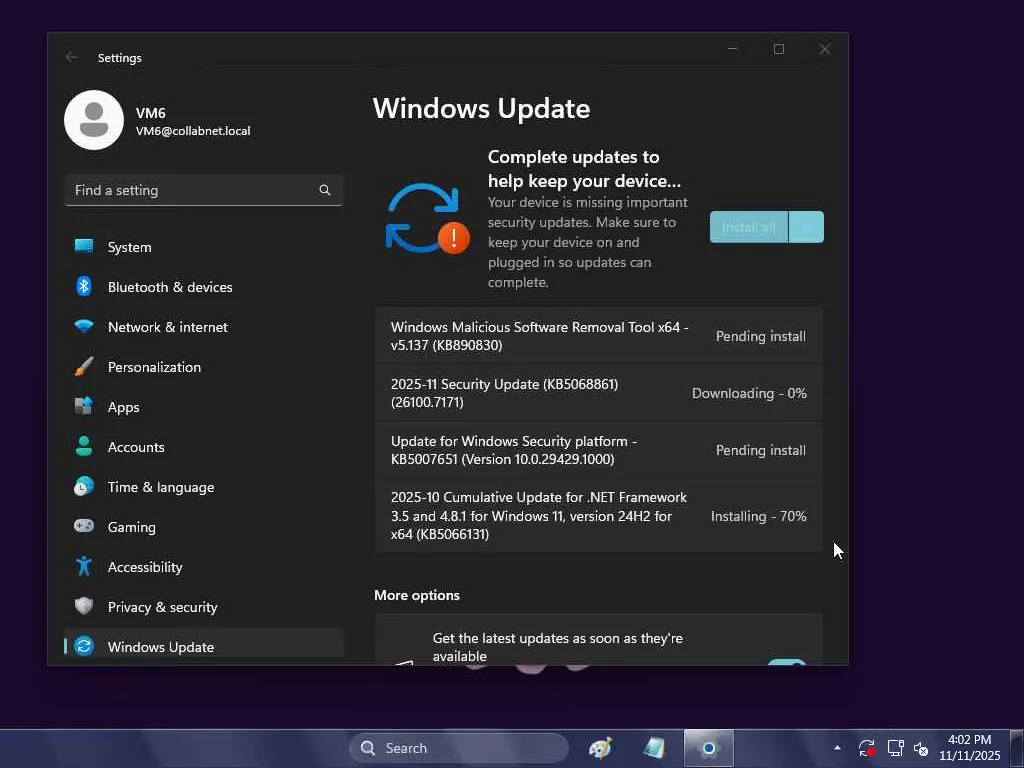Go to Bluetooth & devices
1024x768 pixels.
[204, 287]
